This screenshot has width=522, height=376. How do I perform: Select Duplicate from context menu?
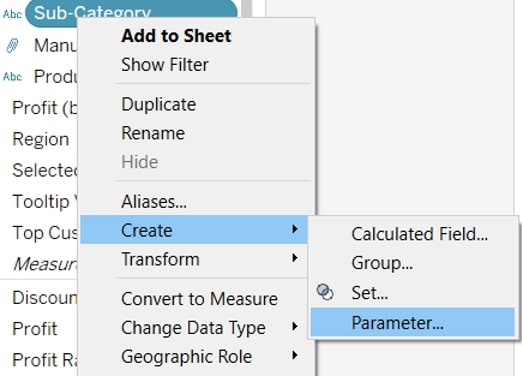pos(159,104)
